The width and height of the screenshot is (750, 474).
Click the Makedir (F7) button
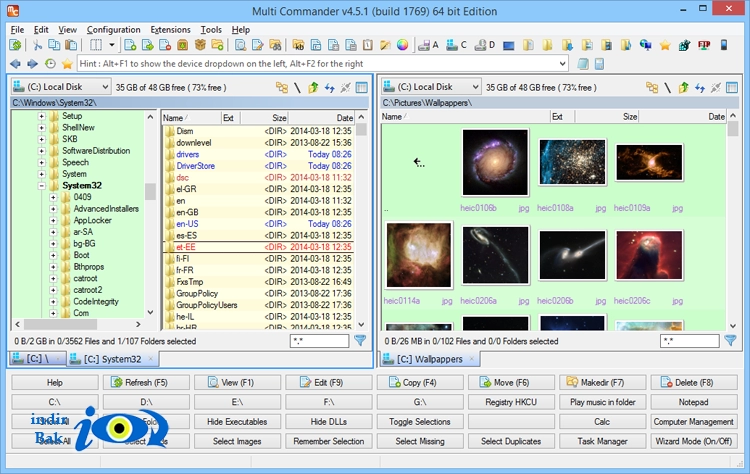pyautogui.click(x=602, y=382)
